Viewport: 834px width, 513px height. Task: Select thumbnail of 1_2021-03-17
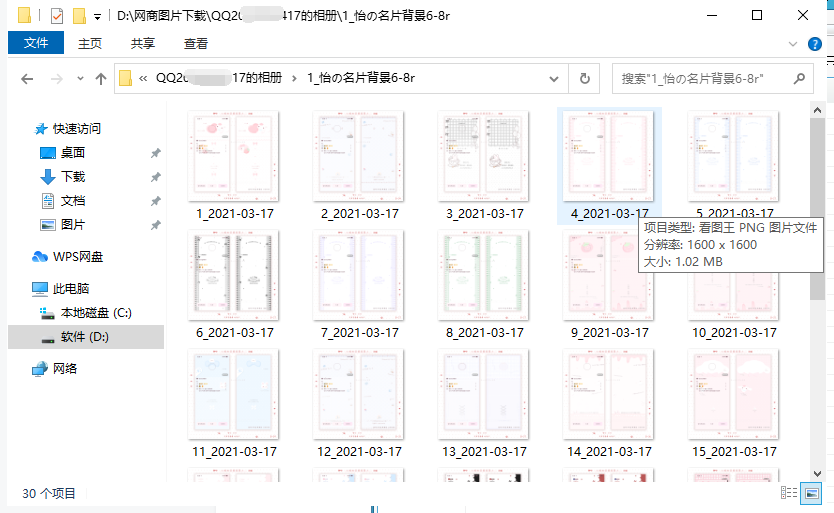point(233,156)
